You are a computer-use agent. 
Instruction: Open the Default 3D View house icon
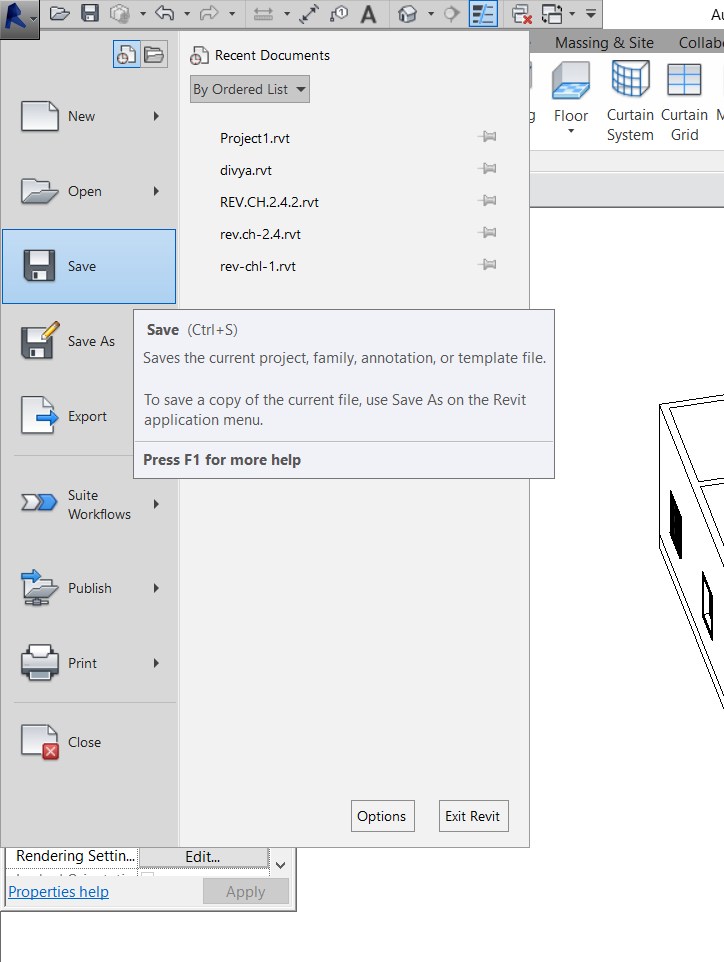[x=407, y=14]
